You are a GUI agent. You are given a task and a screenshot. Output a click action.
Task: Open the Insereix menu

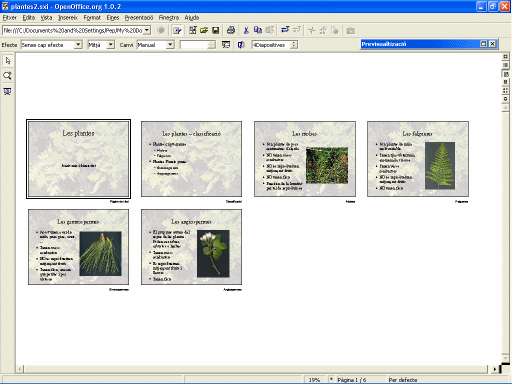[x=68, y=18]
